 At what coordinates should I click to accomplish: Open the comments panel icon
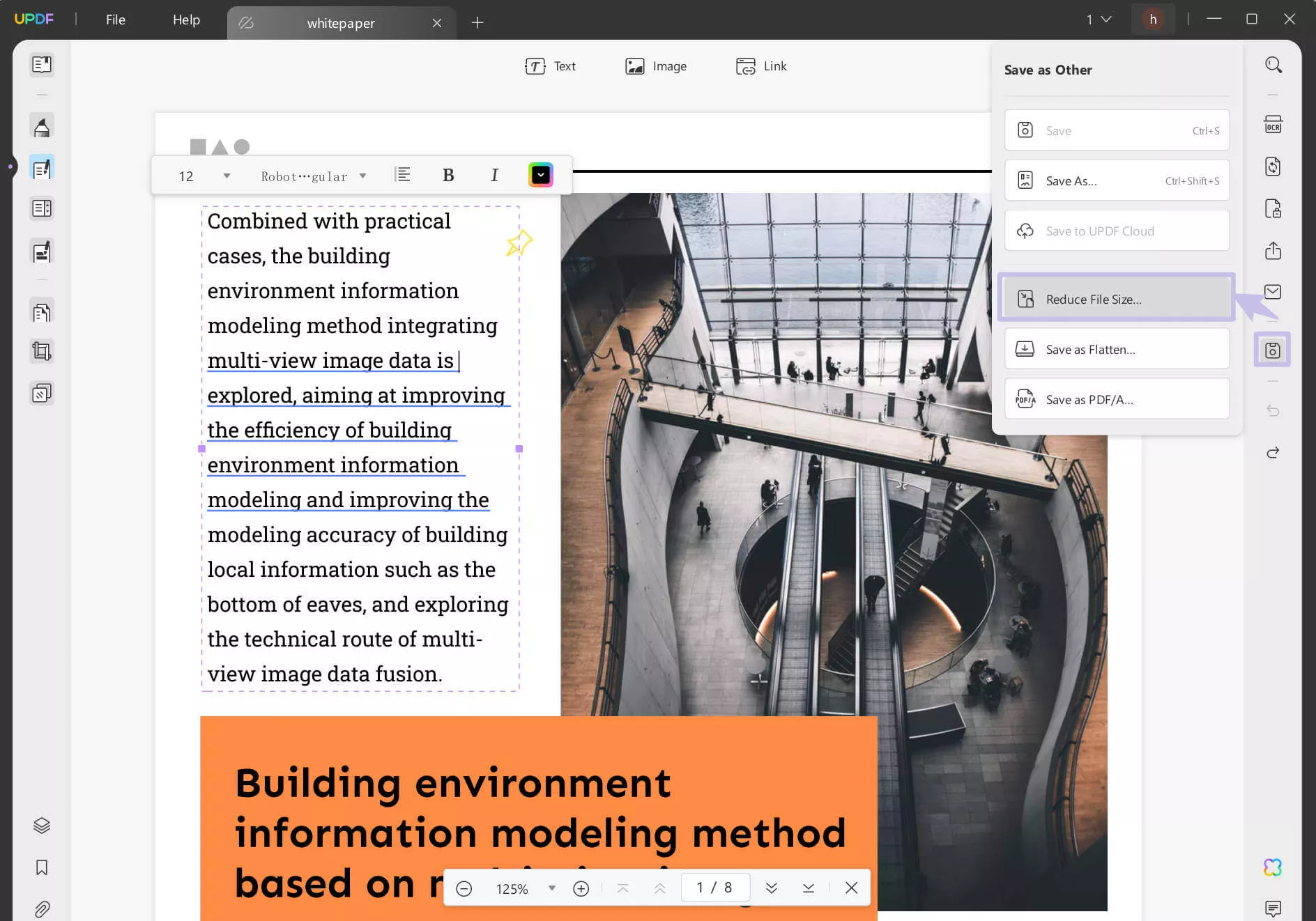1273,909
